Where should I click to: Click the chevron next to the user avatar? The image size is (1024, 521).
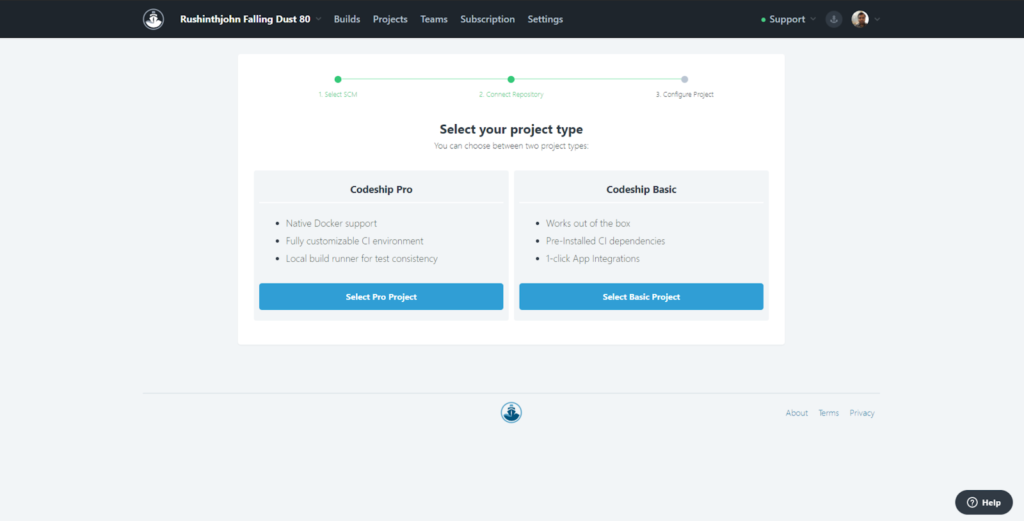click(877, 19)
